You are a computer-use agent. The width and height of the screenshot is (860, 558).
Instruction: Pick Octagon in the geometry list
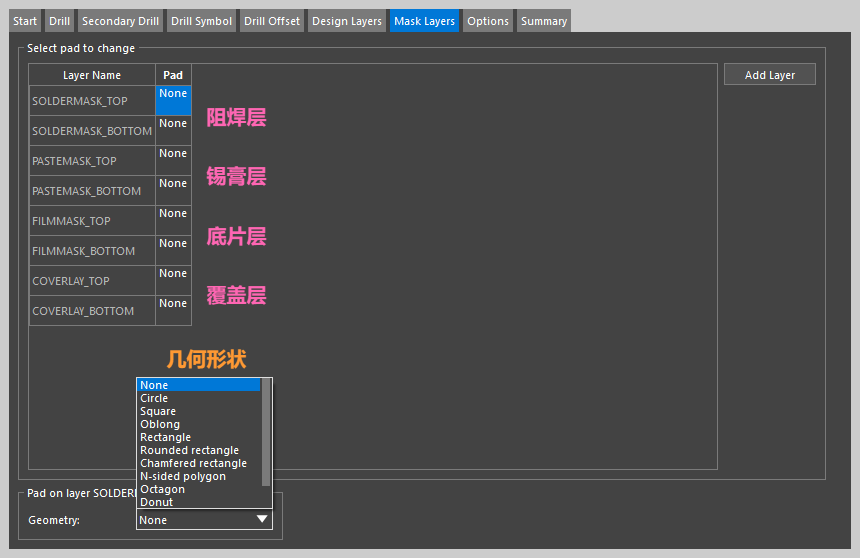click(162, 489)
